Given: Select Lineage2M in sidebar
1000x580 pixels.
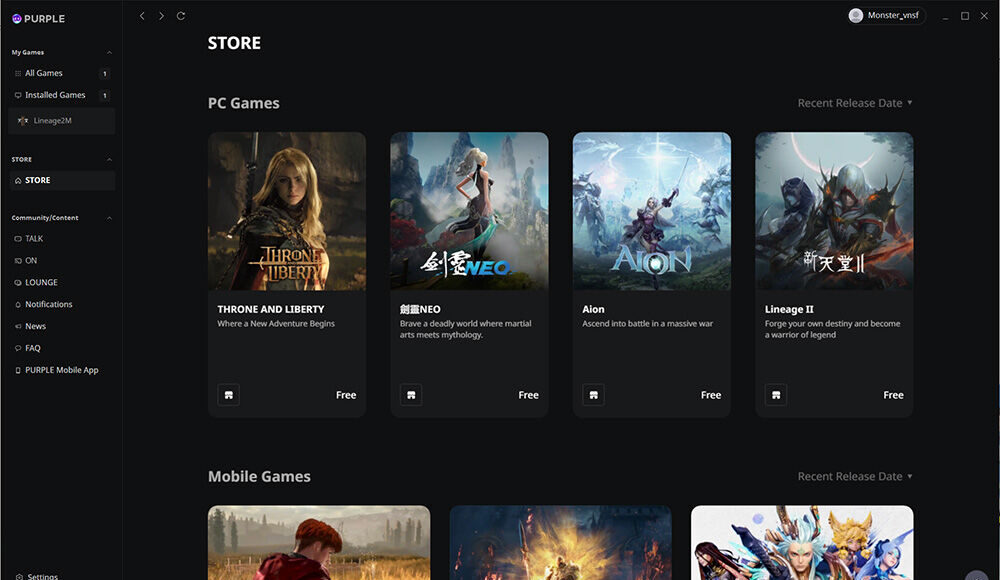Looking at the screenshot, I should (62, 121).
